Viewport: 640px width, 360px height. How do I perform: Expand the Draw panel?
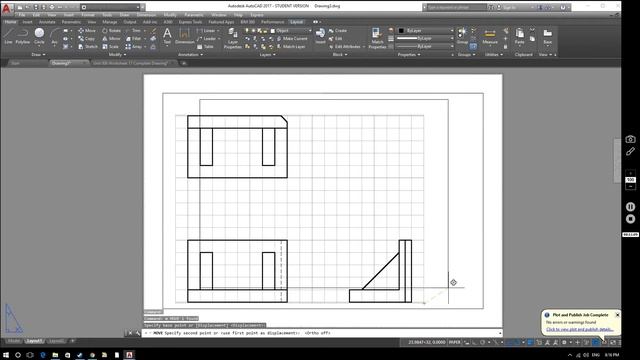coord(38,54)
